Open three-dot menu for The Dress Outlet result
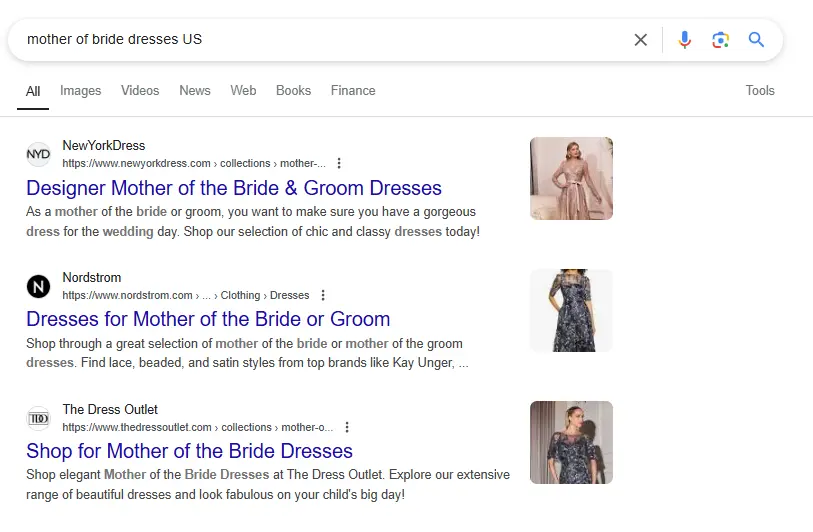 (347, 427)
